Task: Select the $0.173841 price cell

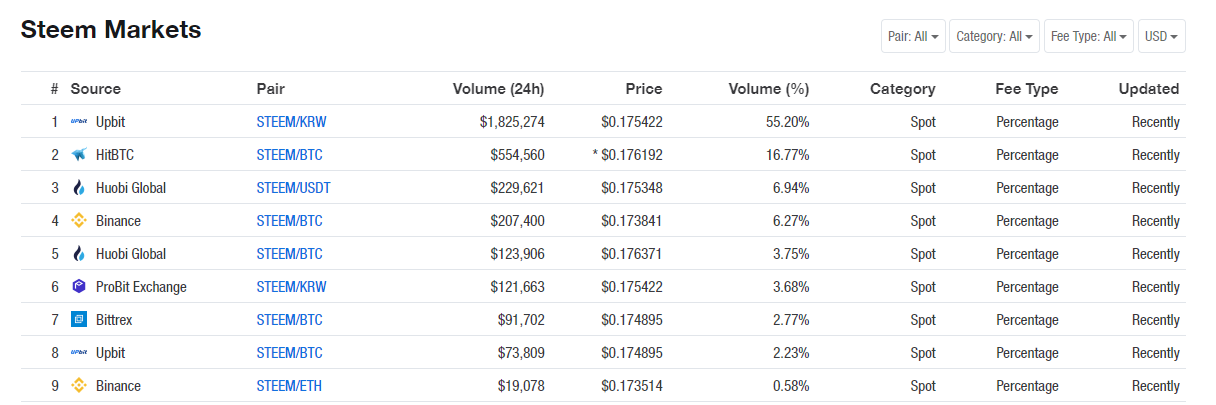Action: (x=632, y=221)
